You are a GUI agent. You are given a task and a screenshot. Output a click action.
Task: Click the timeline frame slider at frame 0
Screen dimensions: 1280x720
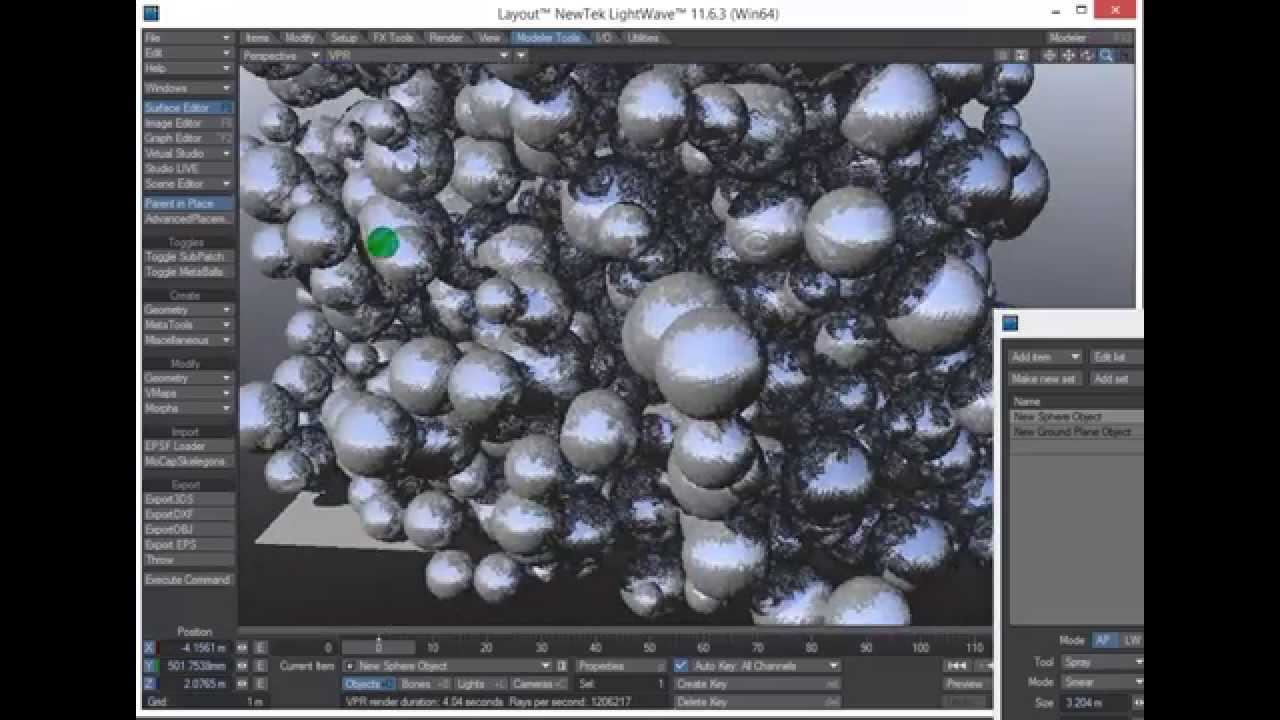pos(378,647)
